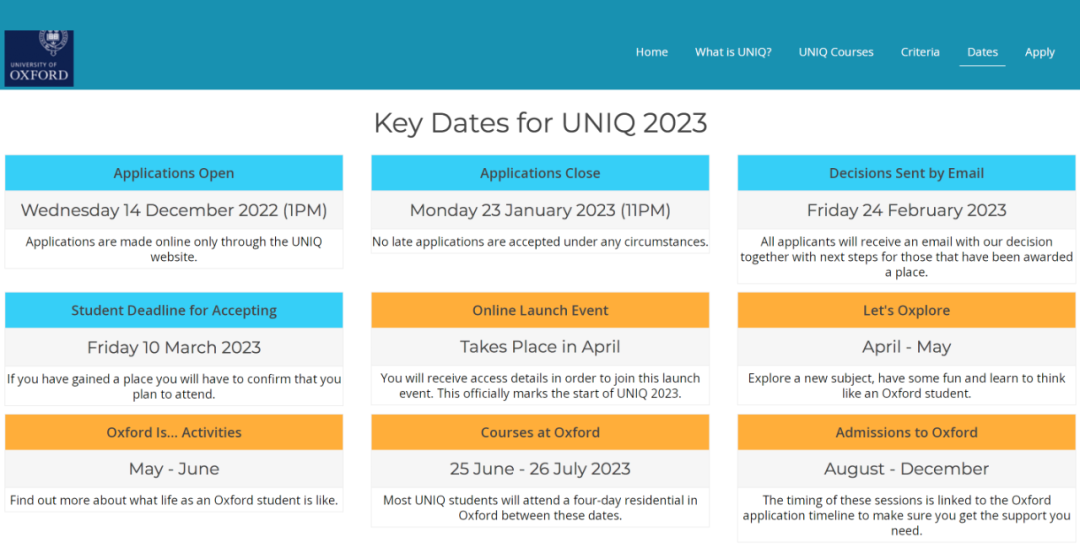Select the Dates nav item
1080x548 pixels.
982,52
